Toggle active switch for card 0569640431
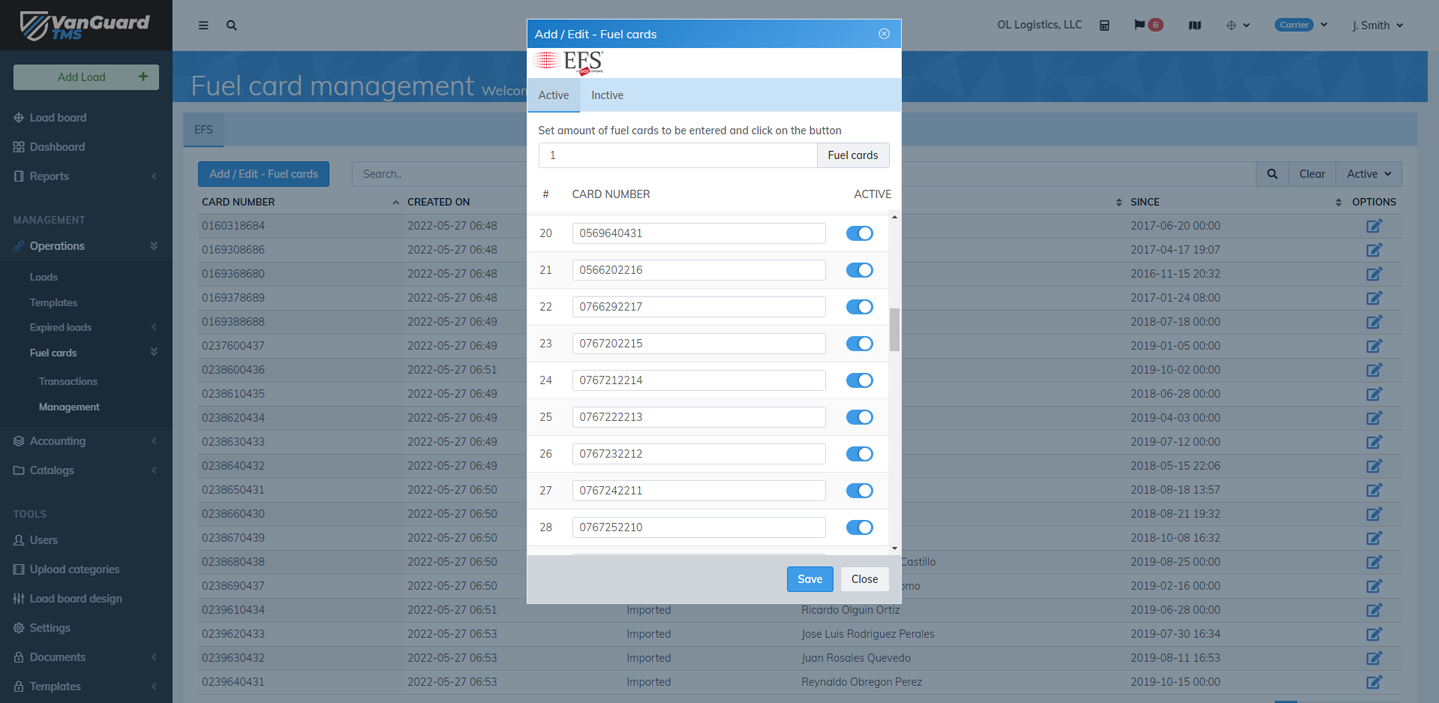The height and width of the screenshot is (703, 1439). tap(859, 233)
